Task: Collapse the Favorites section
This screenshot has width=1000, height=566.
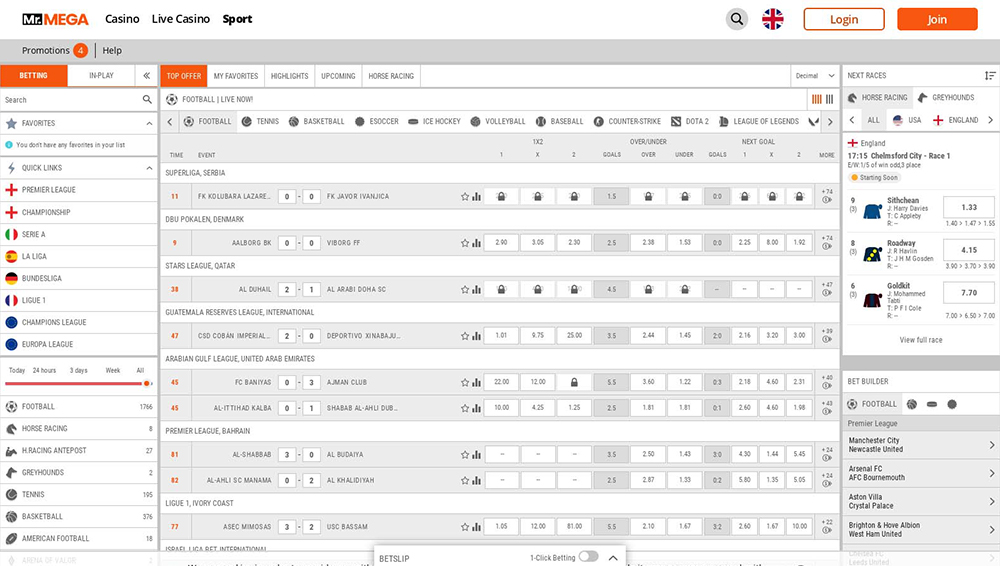Action: pos(149,123)
